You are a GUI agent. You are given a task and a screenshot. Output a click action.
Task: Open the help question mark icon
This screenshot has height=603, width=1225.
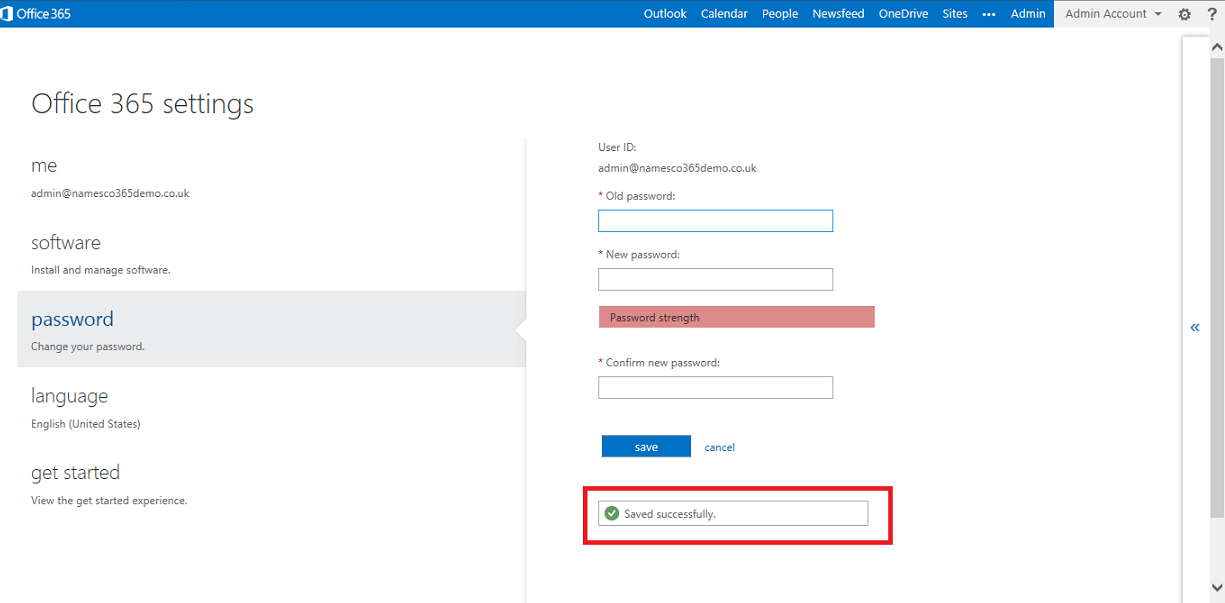point(1212,14)
